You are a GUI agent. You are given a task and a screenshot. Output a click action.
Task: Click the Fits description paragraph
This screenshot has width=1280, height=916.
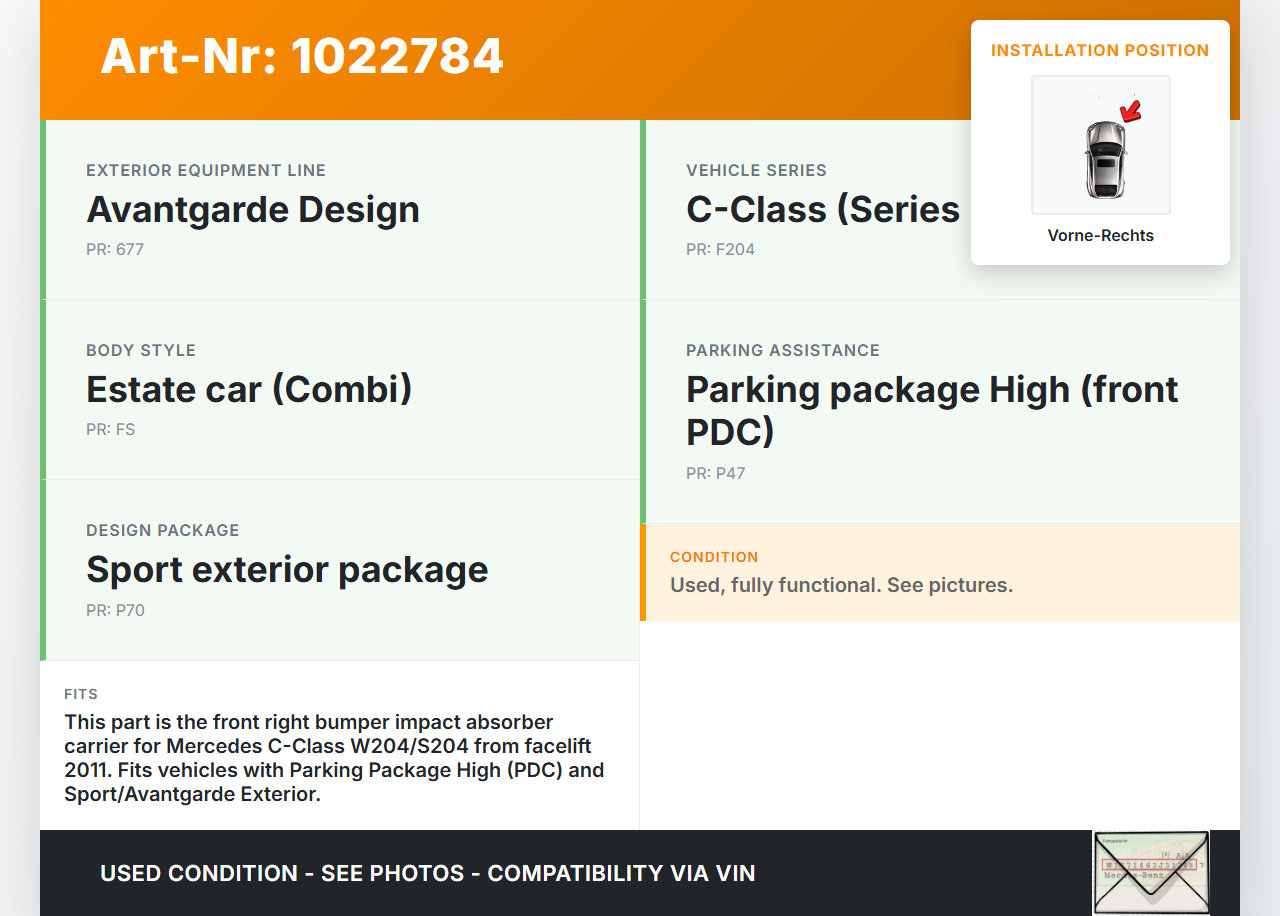click(x=335, y=758)
